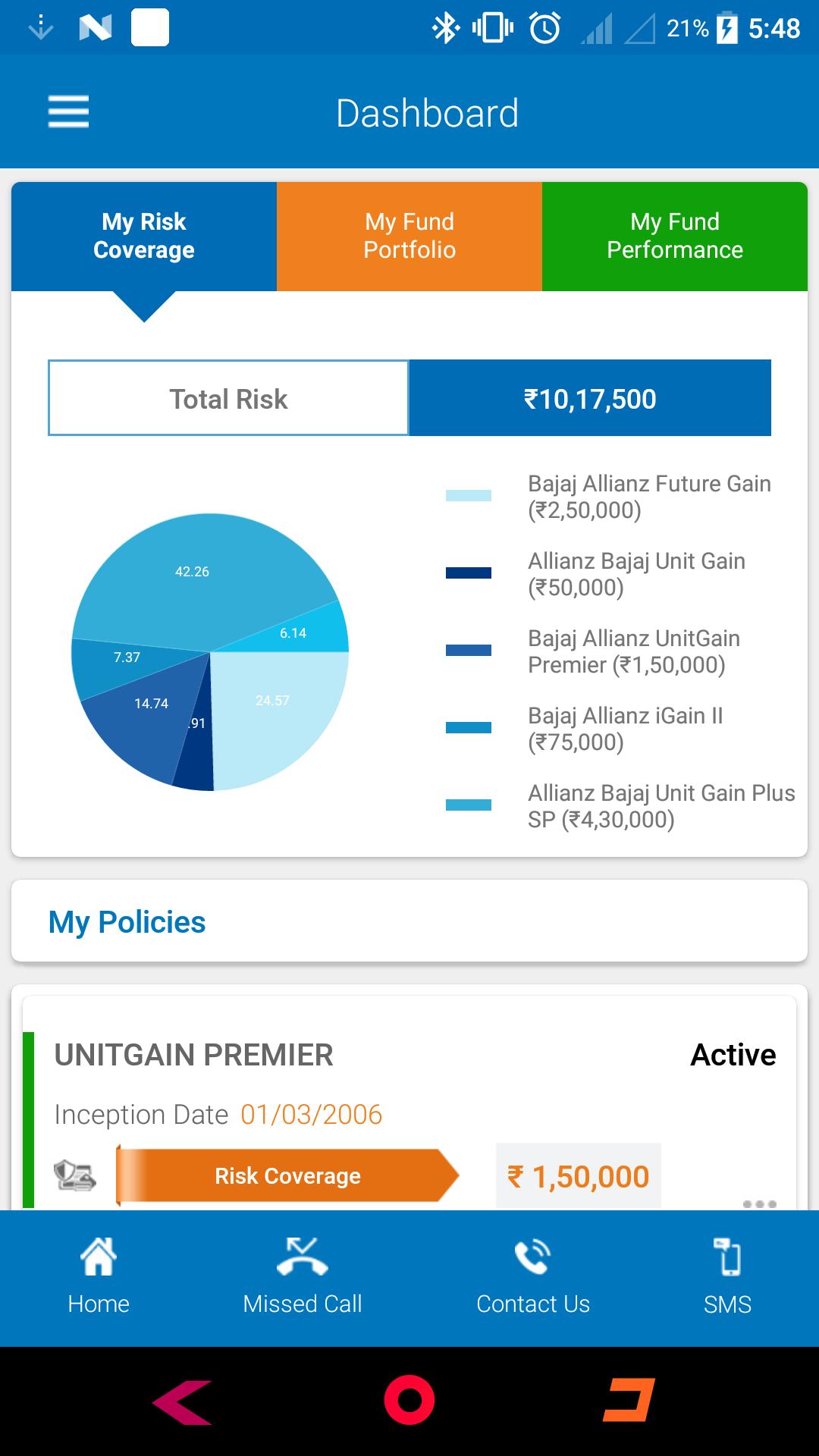Tap the Missed Call phone icon
819x1456 pixels.
tap(302, 1256)
